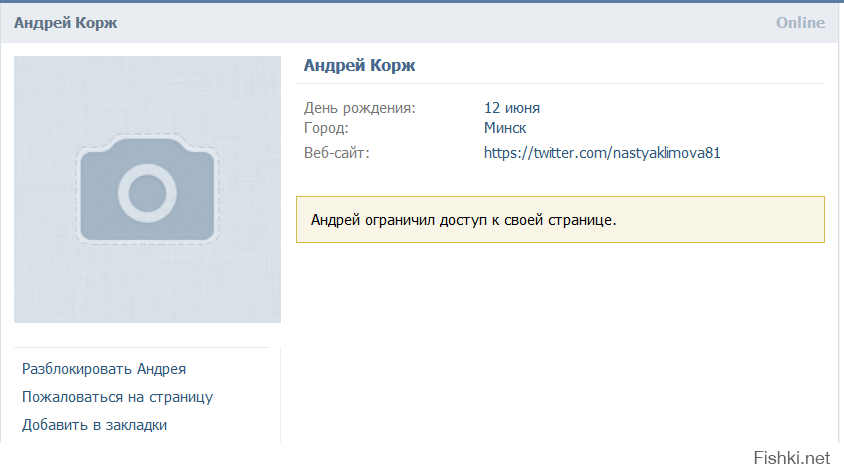Click the Online status indicator
The width and height of the screenshot is (844, 473).
point(800,22)
